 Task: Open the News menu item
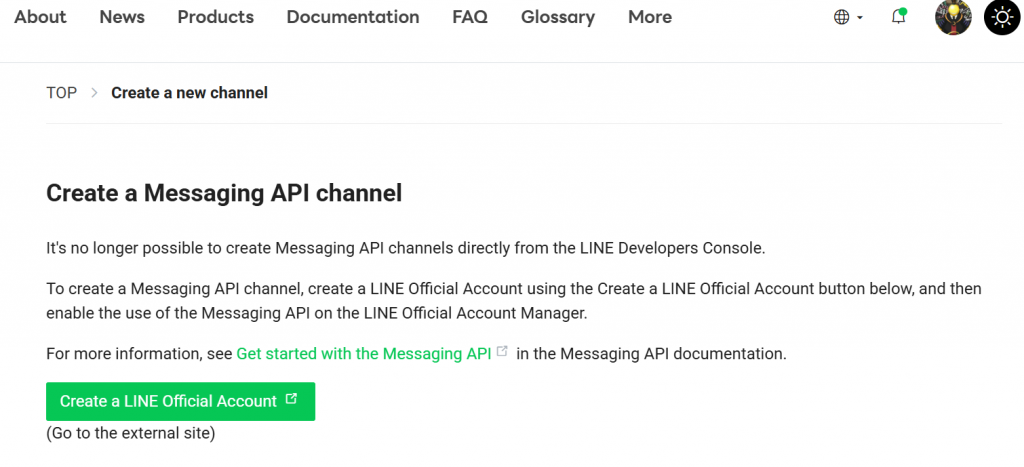pos(121,17)
